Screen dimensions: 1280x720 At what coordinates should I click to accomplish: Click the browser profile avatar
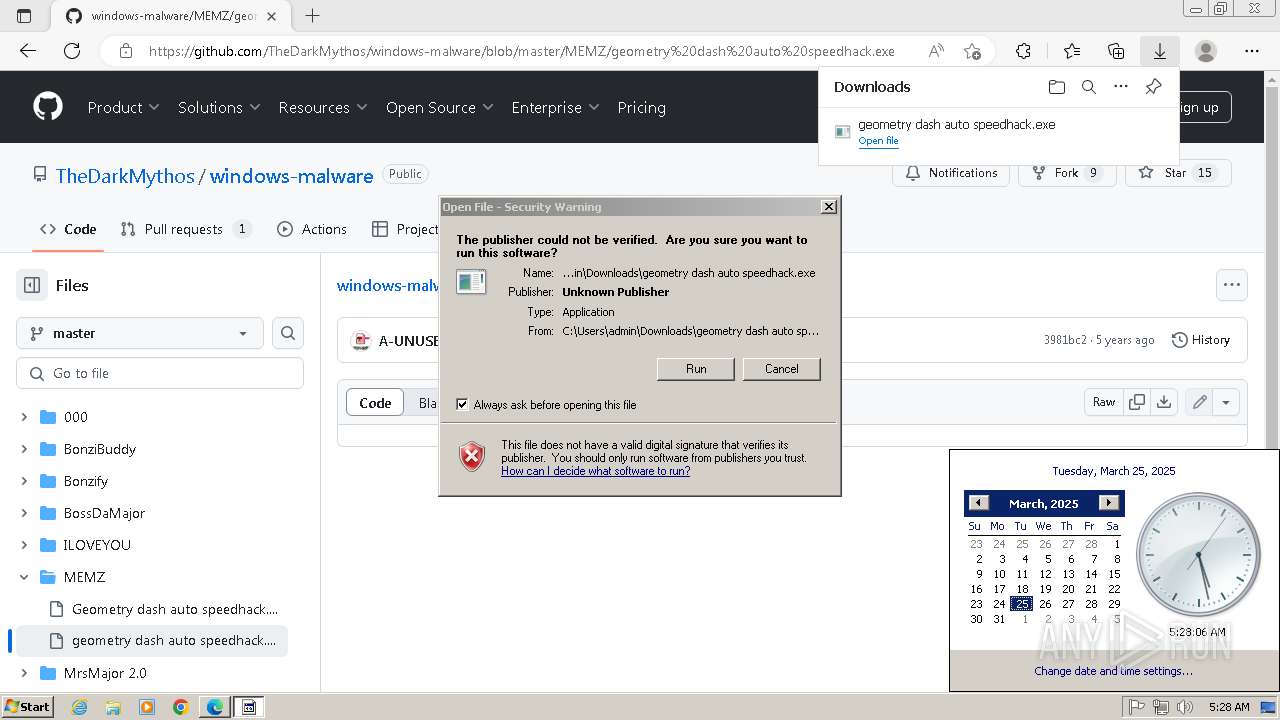pos(1206,51)
